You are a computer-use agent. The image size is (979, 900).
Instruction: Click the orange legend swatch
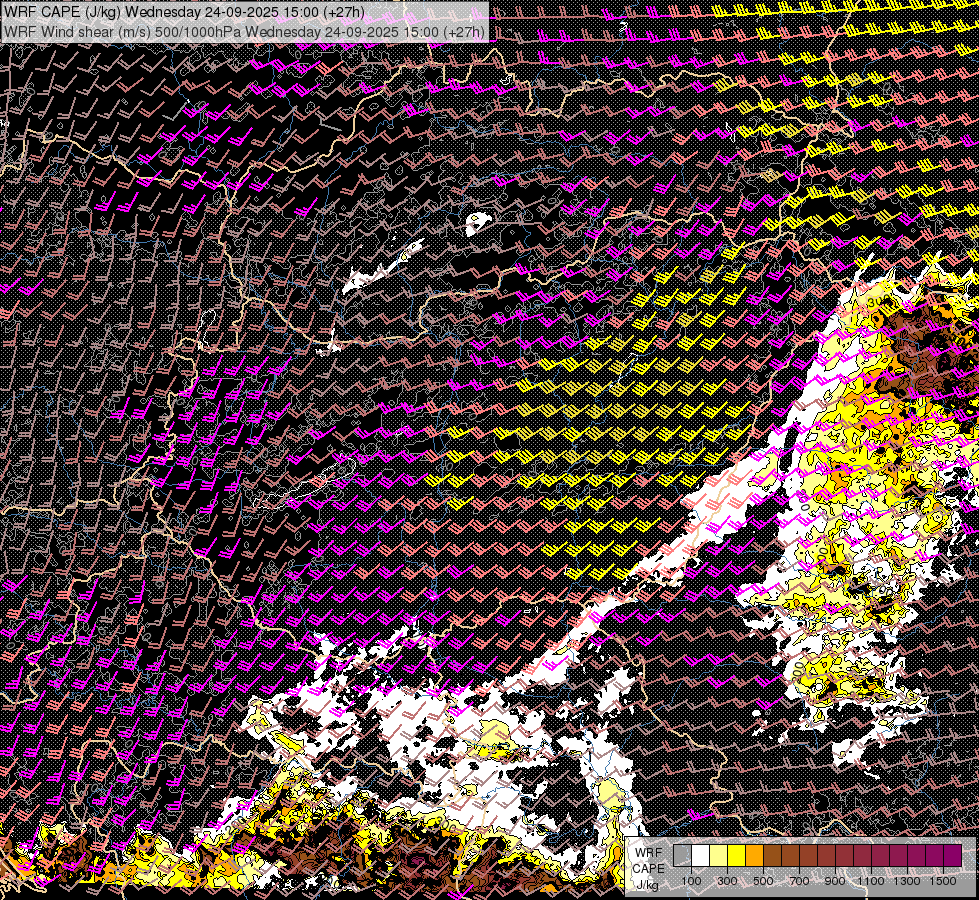tap(754, 855)
